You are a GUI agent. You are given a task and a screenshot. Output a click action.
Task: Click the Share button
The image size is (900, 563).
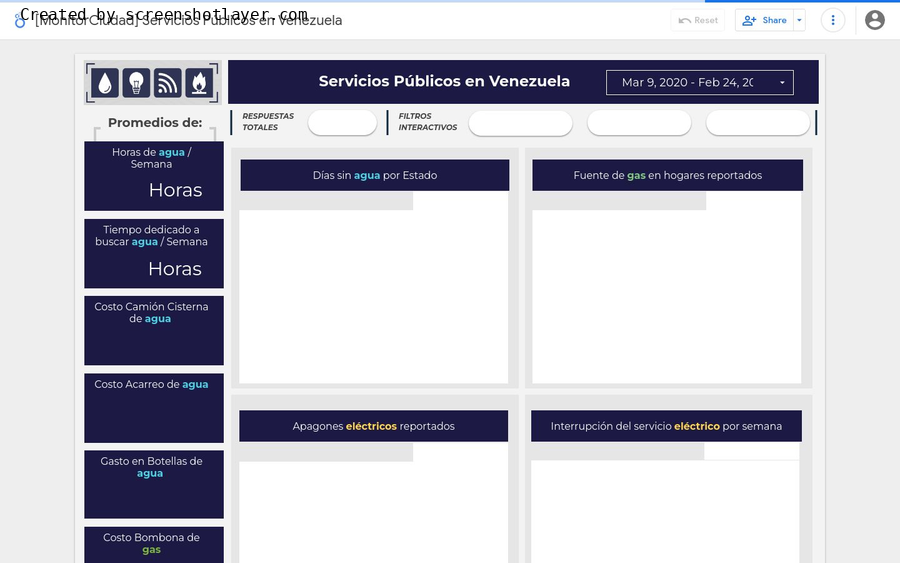(x=765, y=20)
